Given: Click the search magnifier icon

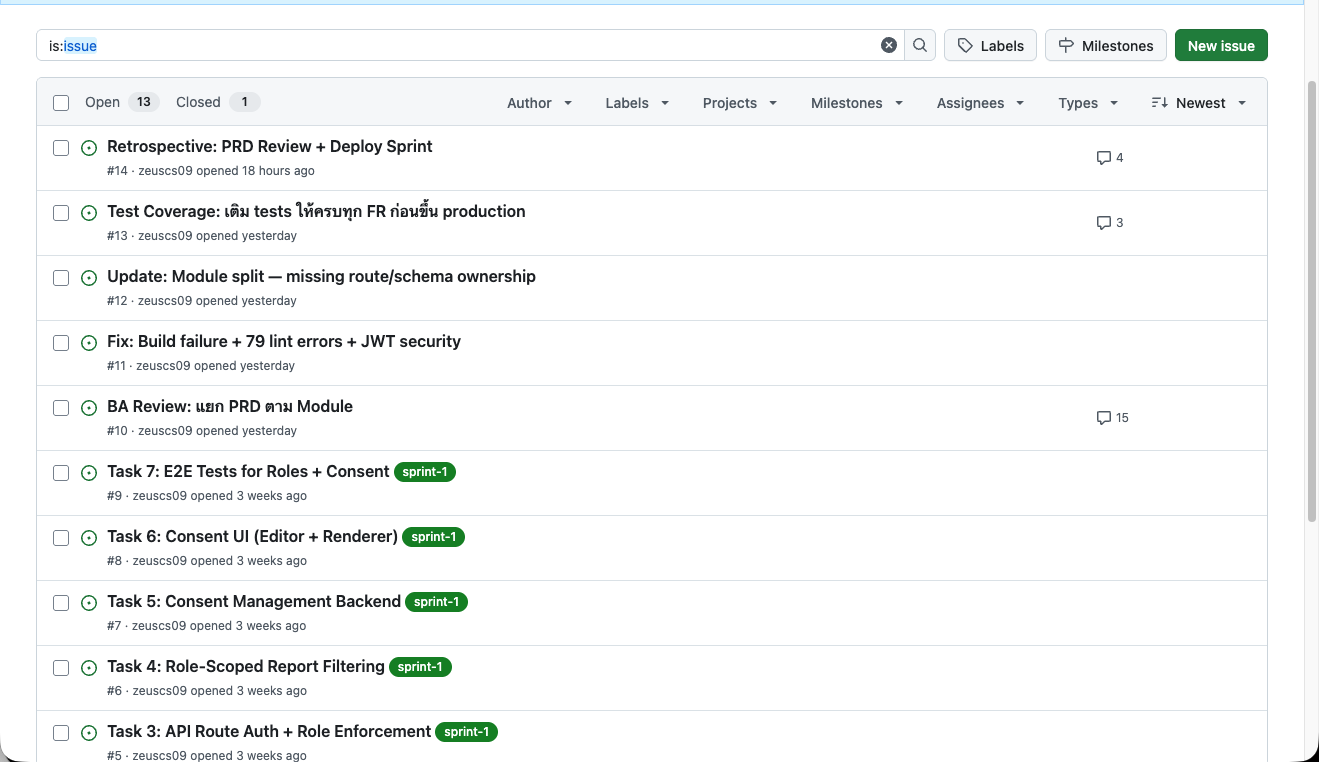Looking at the screenshot, I should pyautogui.click(x=919, y=44).
